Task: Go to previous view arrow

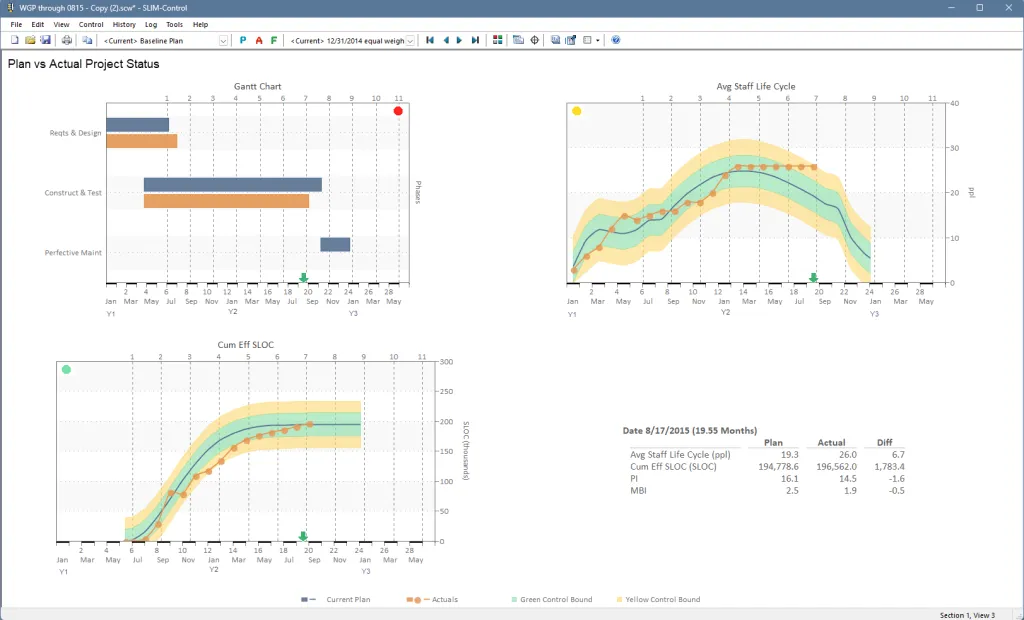Action: point(446,40)
